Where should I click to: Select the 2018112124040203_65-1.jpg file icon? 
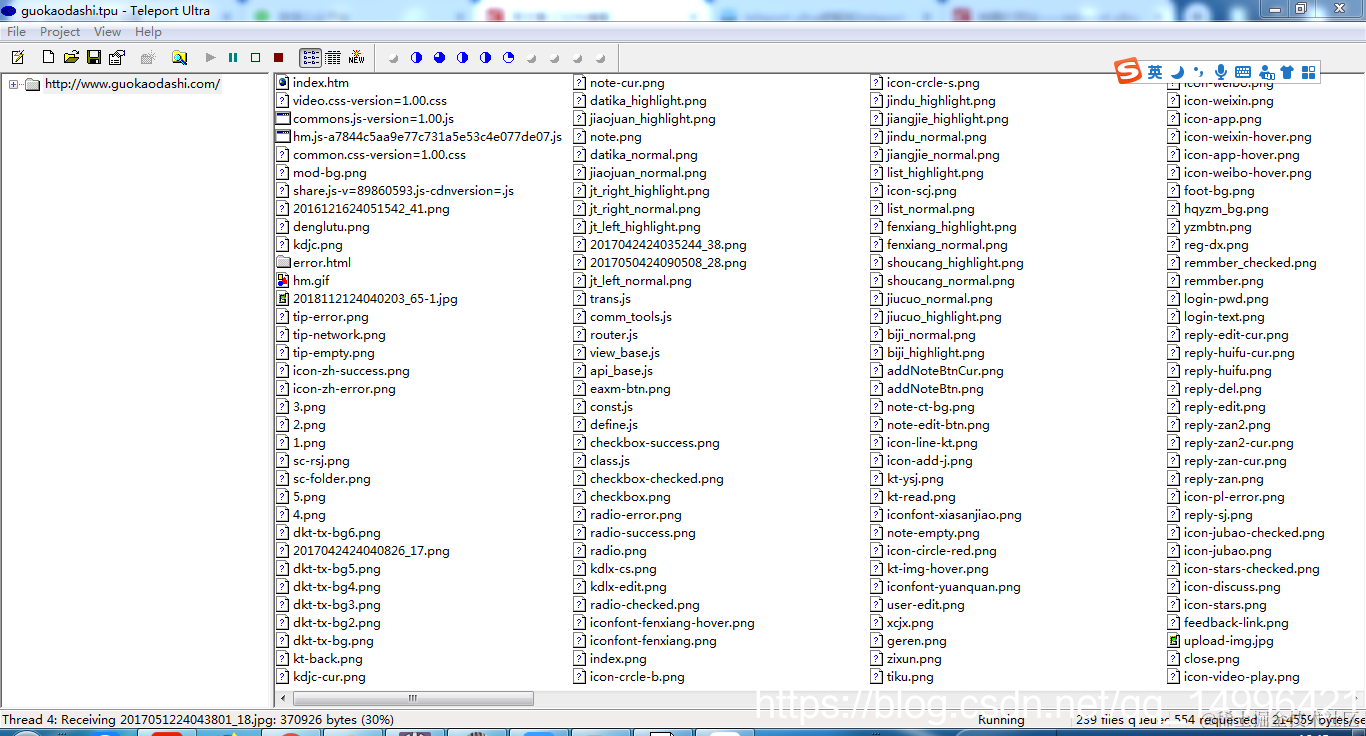point(283,299)
